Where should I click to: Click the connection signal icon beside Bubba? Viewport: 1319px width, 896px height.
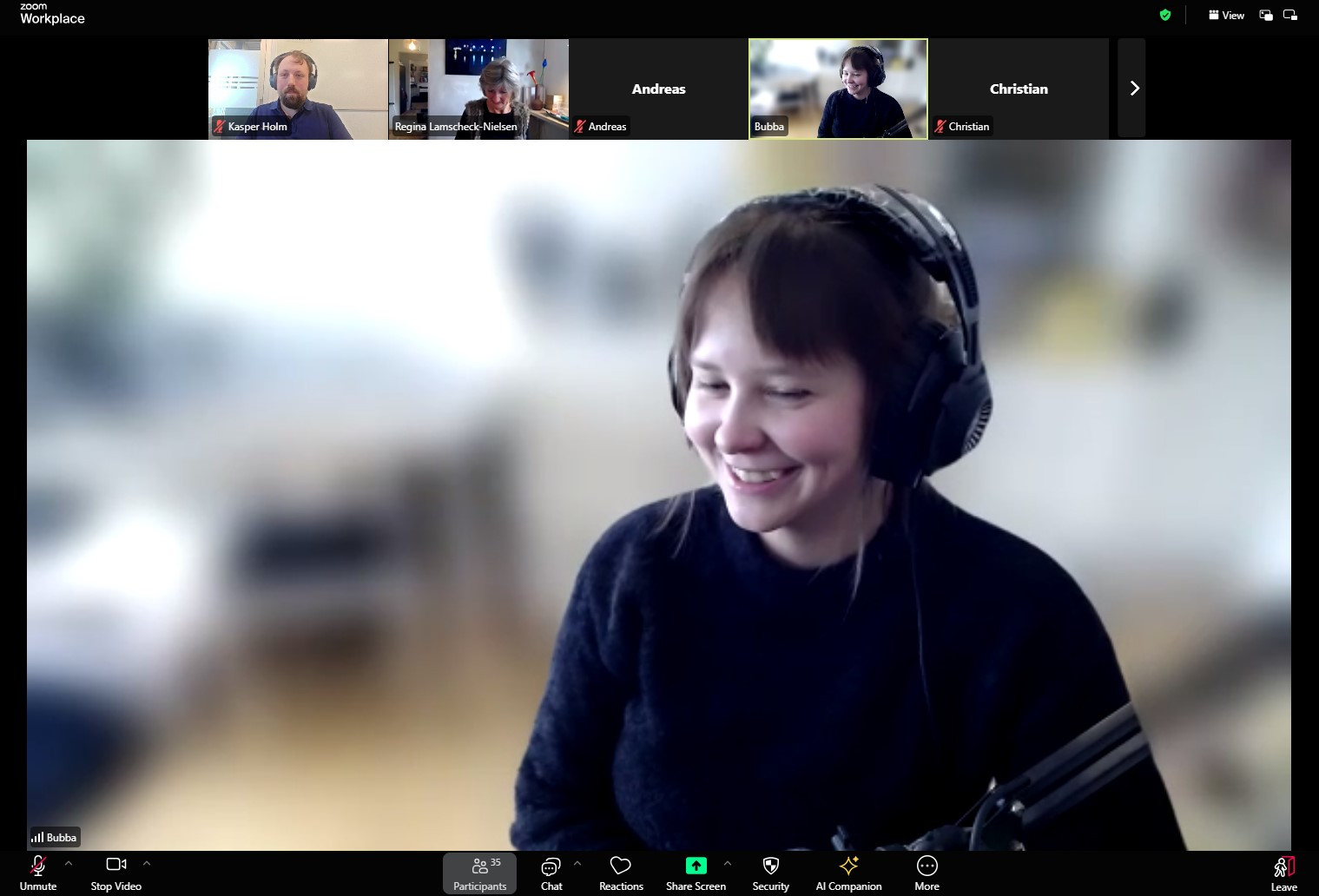(37, 838)
